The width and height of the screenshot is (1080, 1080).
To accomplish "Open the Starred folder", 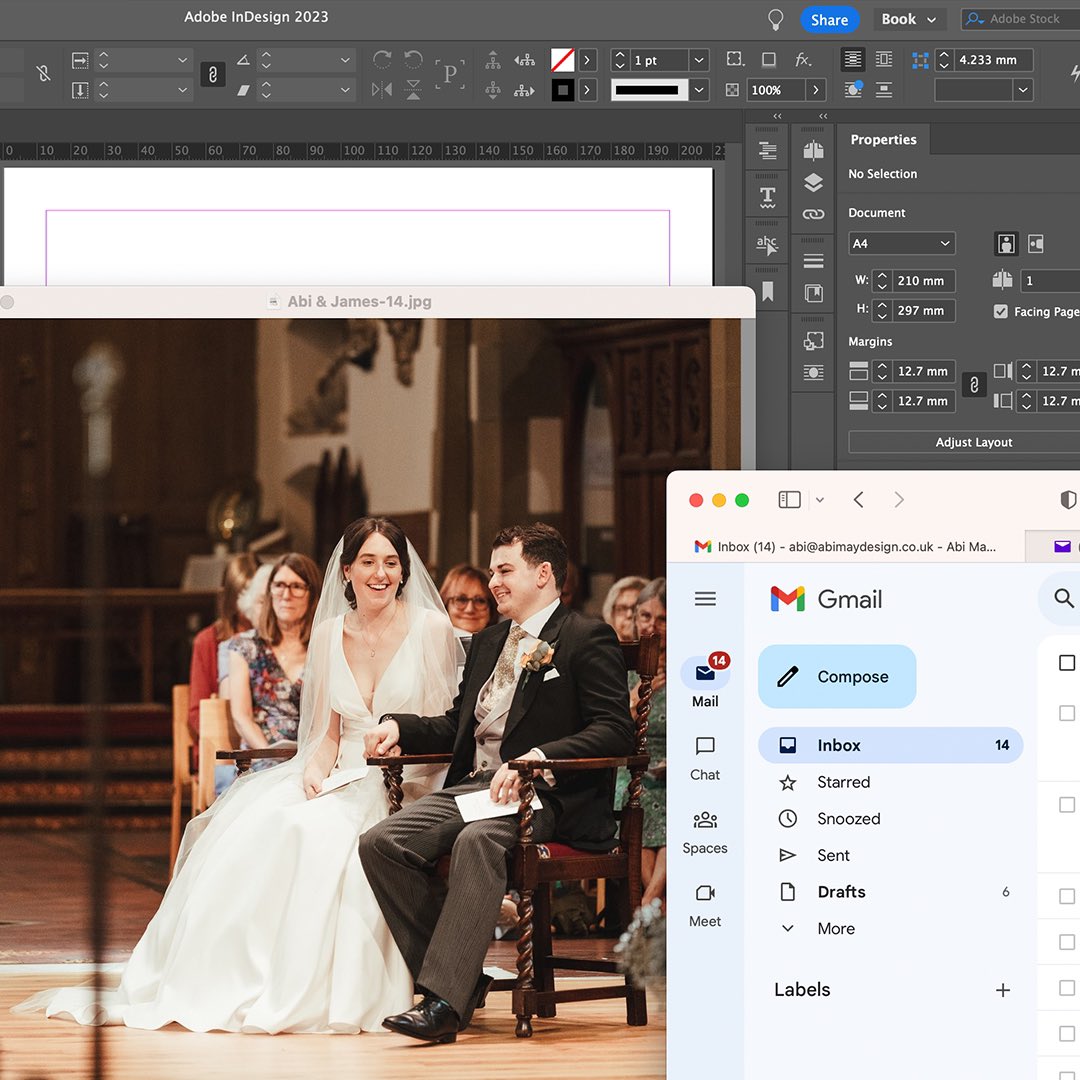I will coord(891,782).
